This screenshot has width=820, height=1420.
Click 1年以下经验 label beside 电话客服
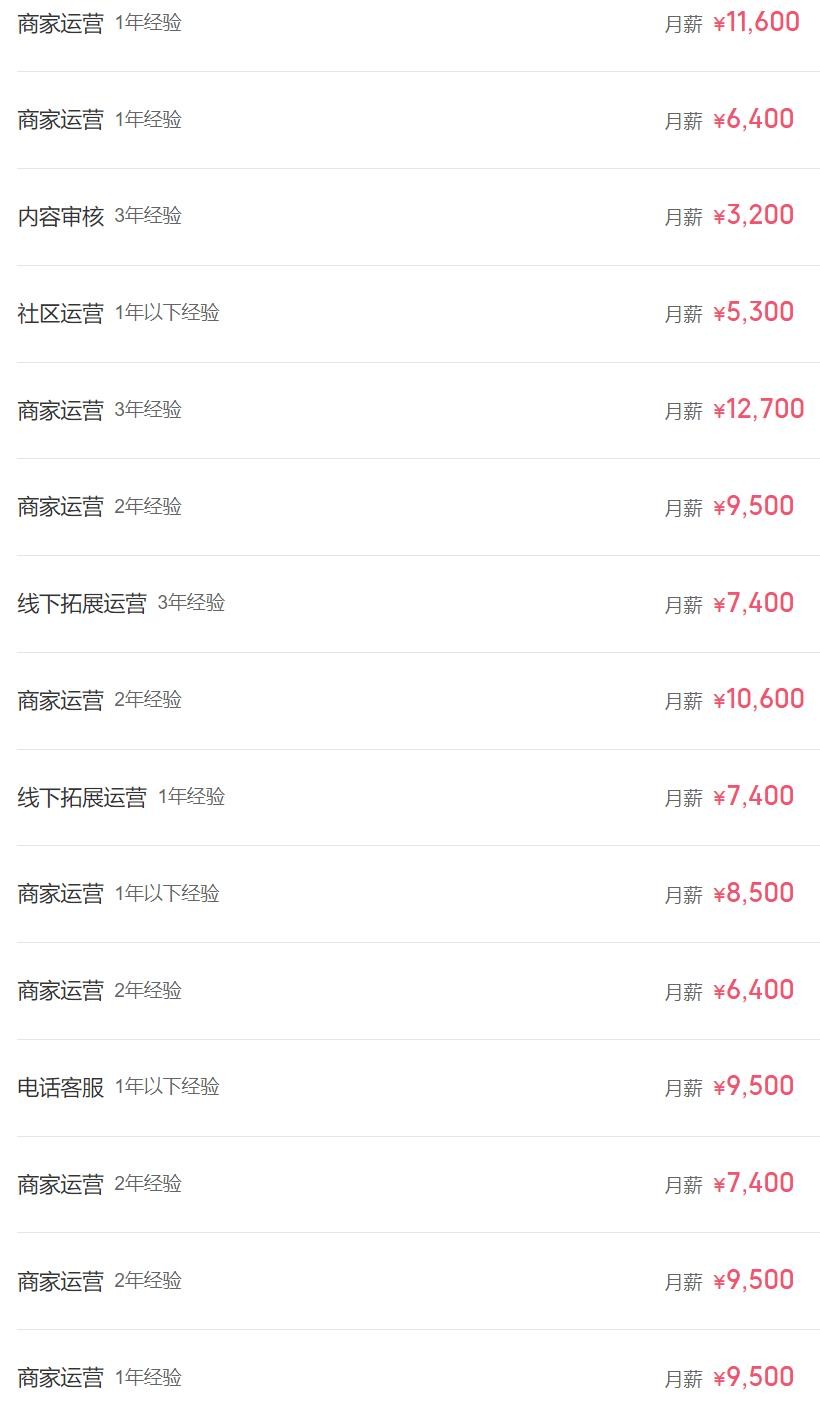pyautogui.click(x=167, y=1087)
